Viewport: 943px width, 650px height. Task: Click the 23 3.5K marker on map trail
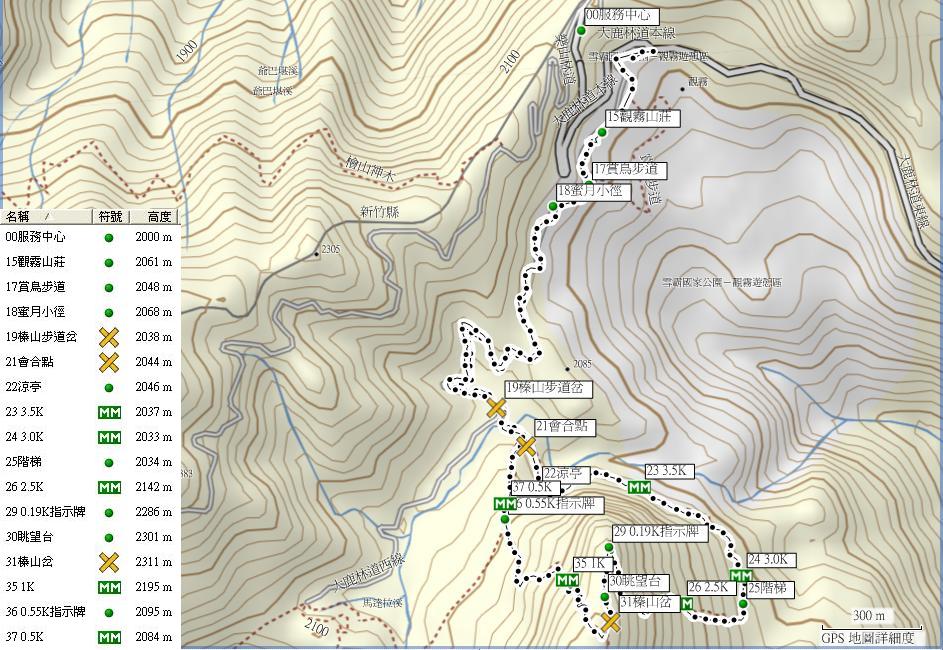pyautogui.click(x=639, y=488)
